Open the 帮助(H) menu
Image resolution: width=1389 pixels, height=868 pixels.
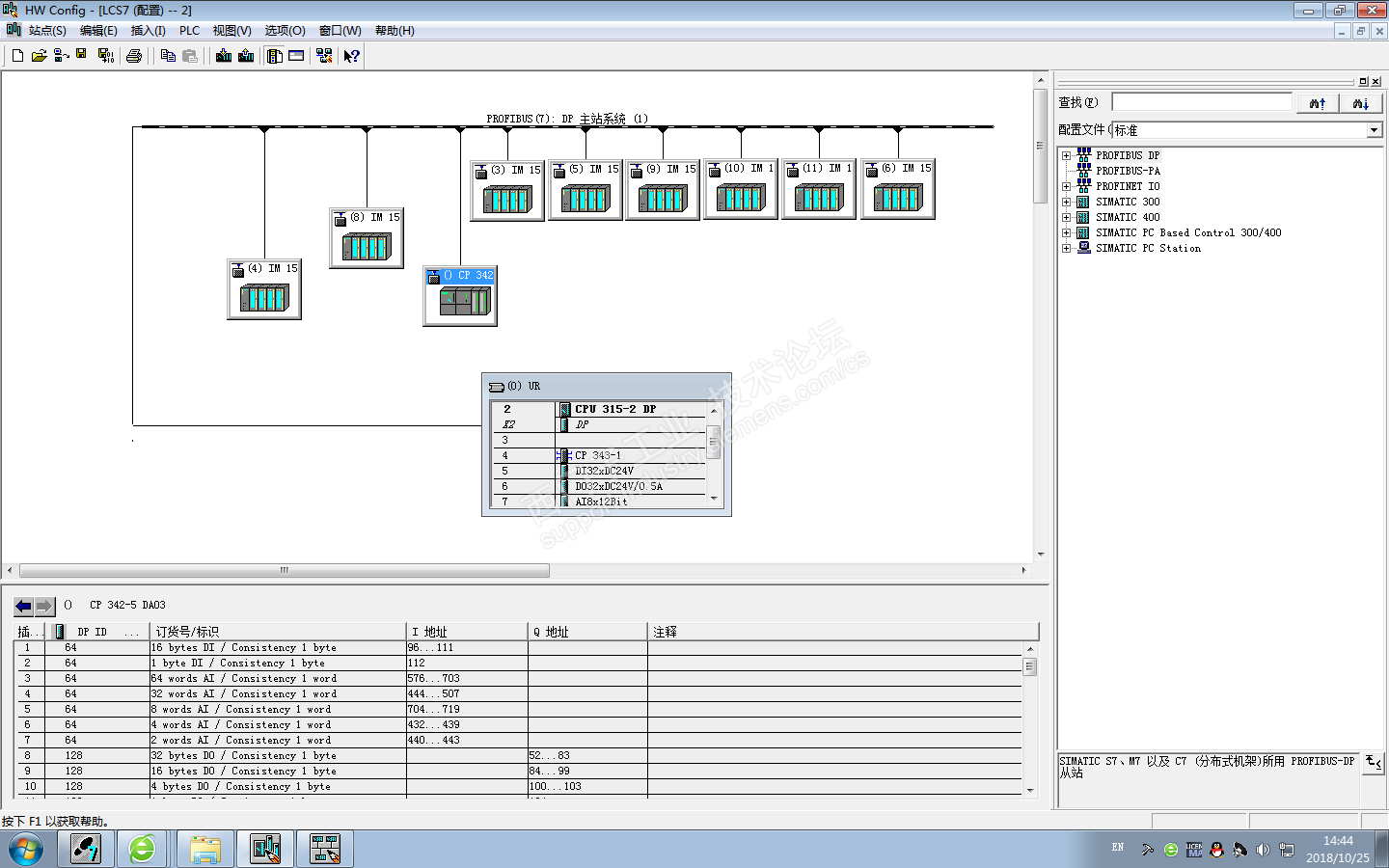pyautogui.click(x=395, y=31)
